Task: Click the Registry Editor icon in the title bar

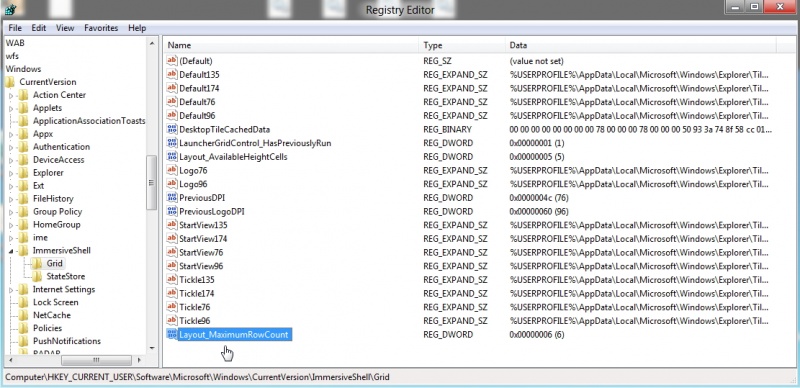Action: pos(10,9)
